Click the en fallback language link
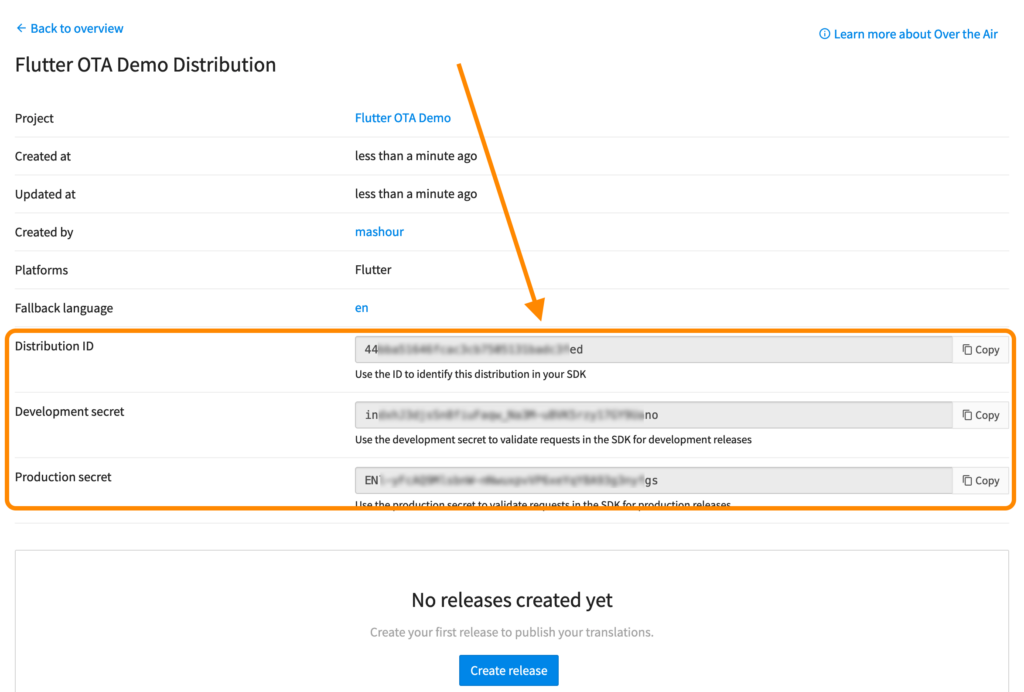The image size is (1024, 692). pyautogui.click(x=361, y=307)
